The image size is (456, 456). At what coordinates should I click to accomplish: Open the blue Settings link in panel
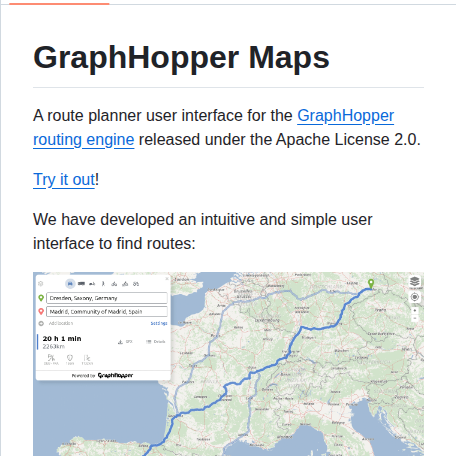tap(159, 323)
